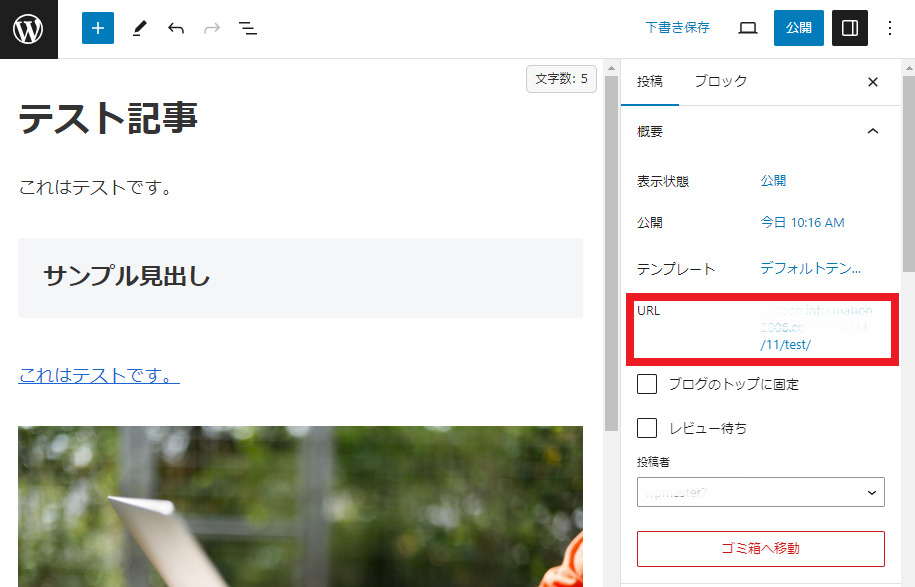Viewport: 915px width, 587px height.
Task: Collapse the 概要 section chevron
Action: tap(873, 131)
